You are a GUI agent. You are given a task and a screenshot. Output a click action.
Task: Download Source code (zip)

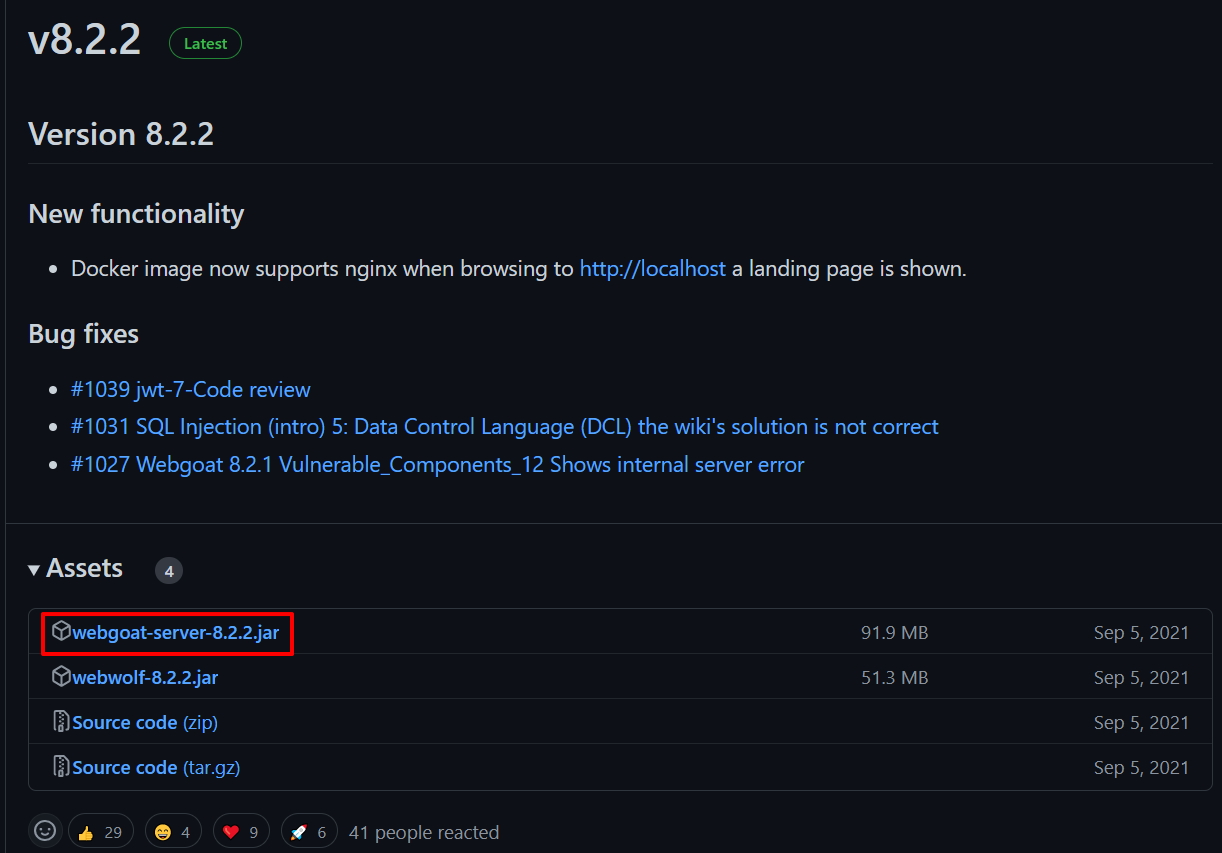pyautogui.click(x=145, y=722)
